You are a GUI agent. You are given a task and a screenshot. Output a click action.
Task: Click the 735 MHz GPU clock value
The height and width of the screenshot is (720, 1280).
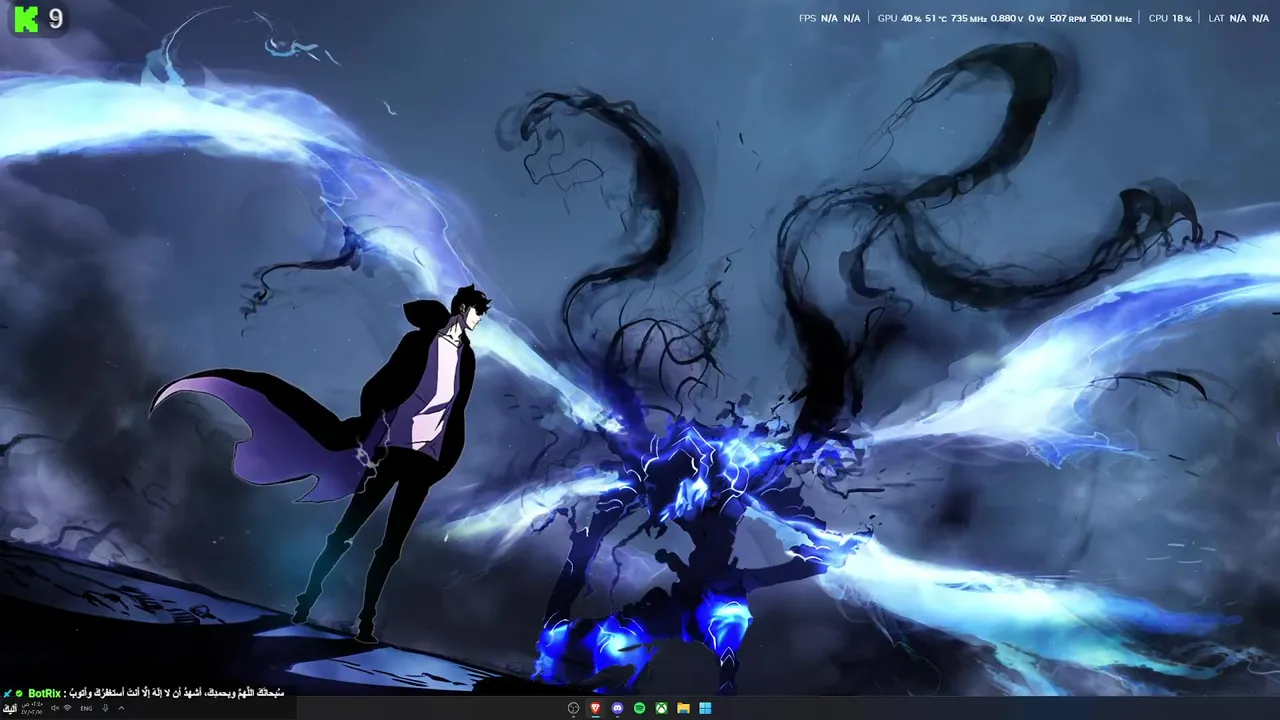[x=969, y=18]
